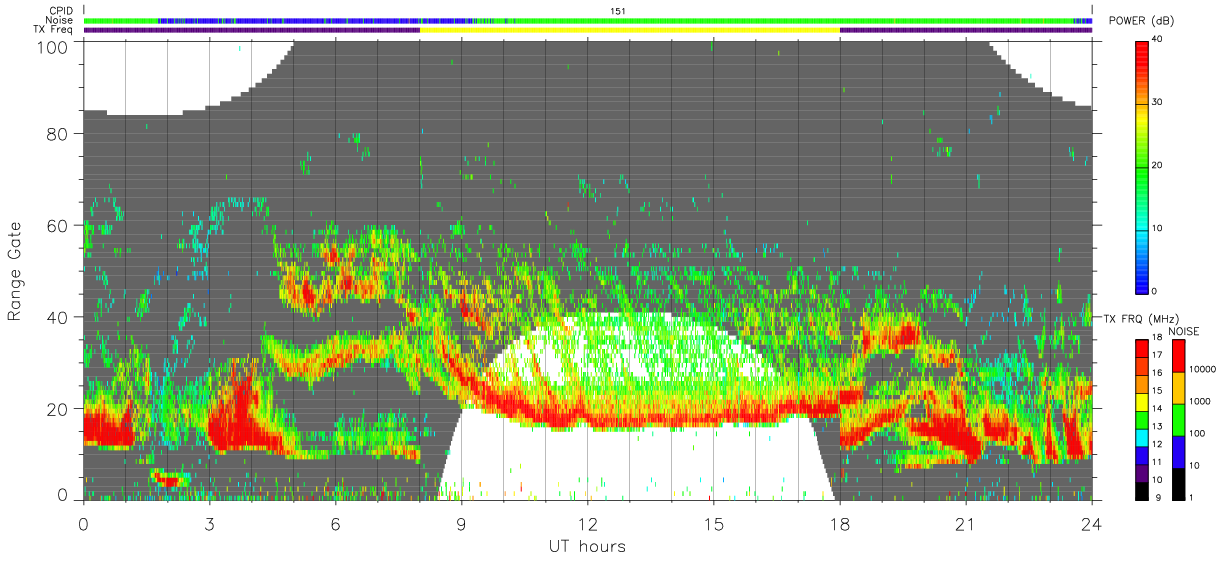Click x-axis tick label 9
The height and width of the screenshot is (567, 1228).
click(461, 523)
